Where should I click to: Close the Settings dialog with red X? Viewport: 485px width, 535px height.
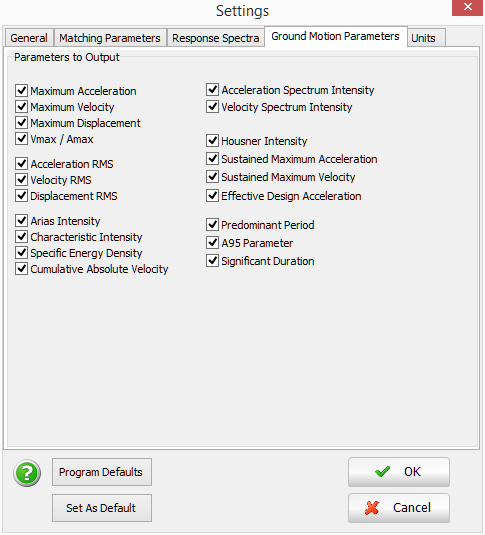click(x=468, y=7)
